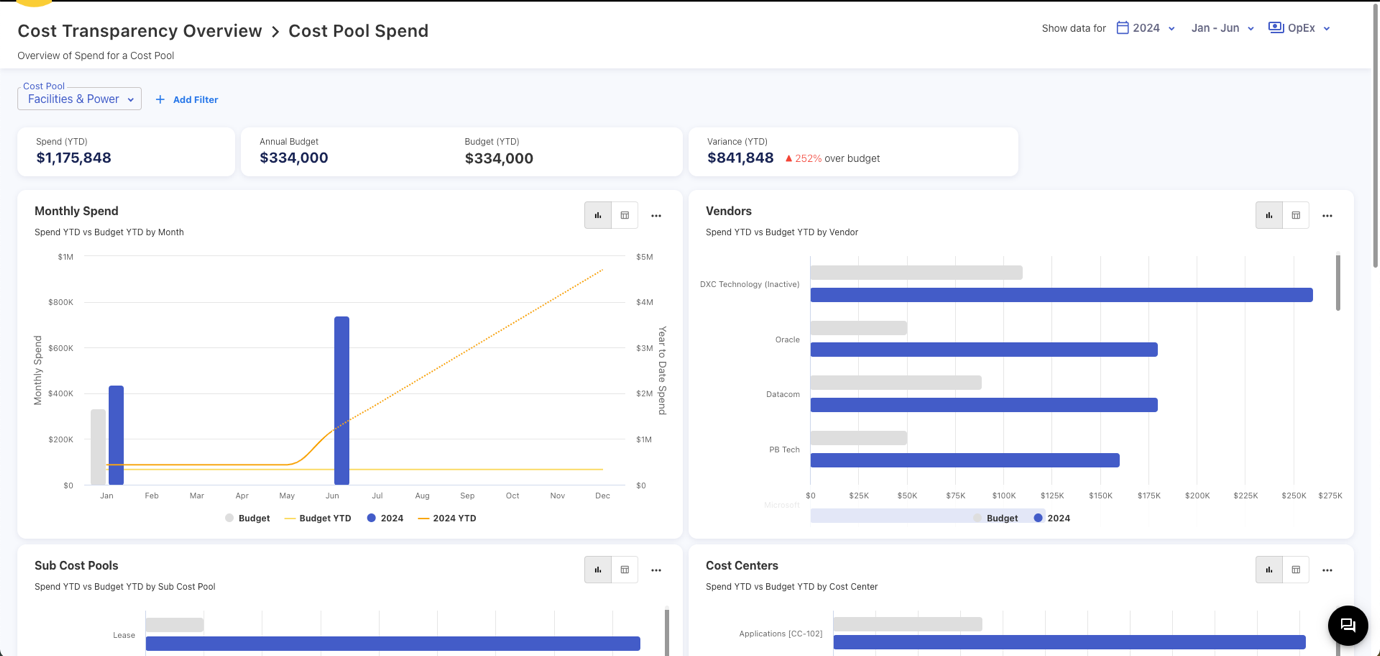Open the chat support widget
Image resolution: width=1380 pixels, height=656 pixels.
click(x=1347, y=625)
